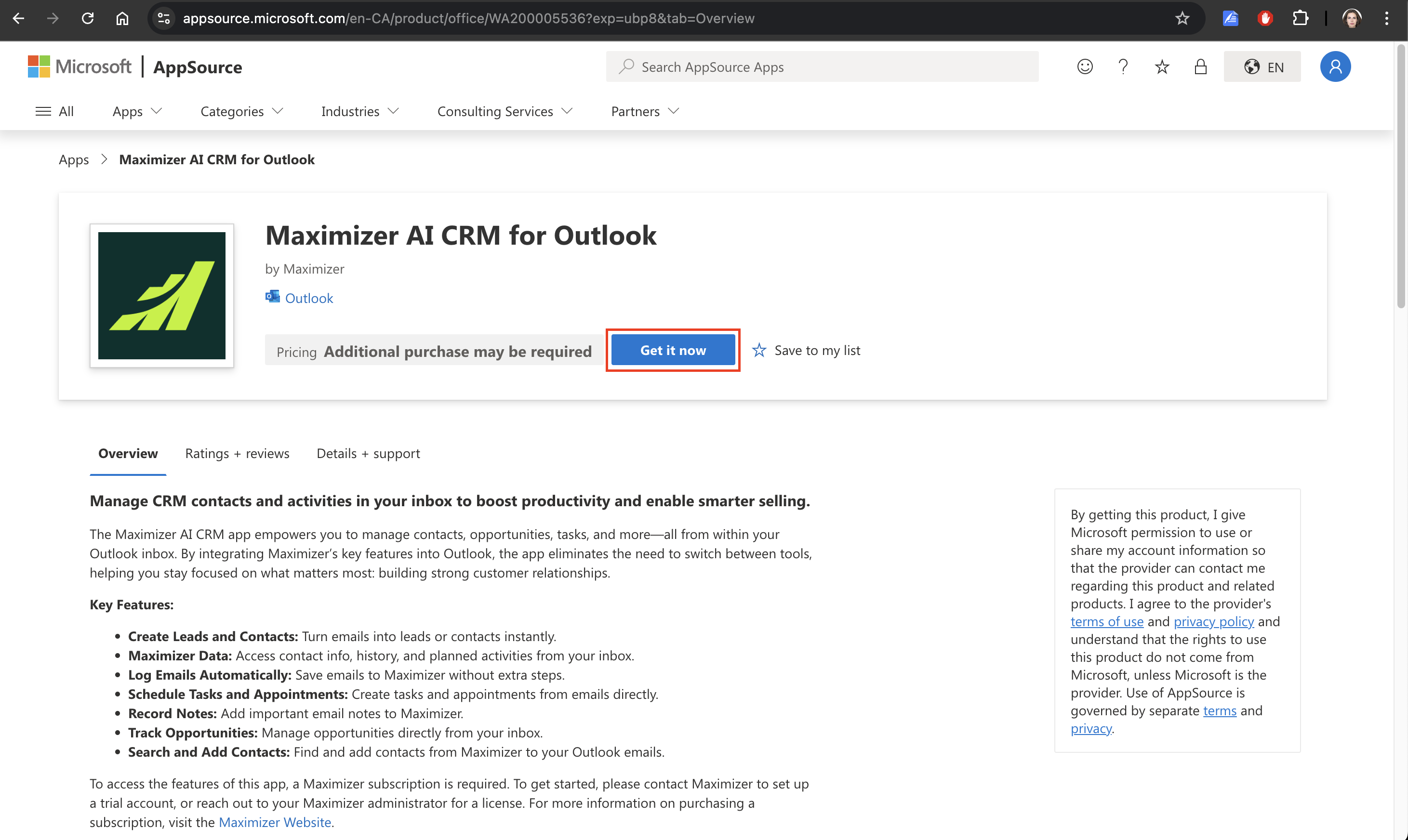Switch to the Ratings + reviews tab
Screen dimensions: 1408x840
237,453
